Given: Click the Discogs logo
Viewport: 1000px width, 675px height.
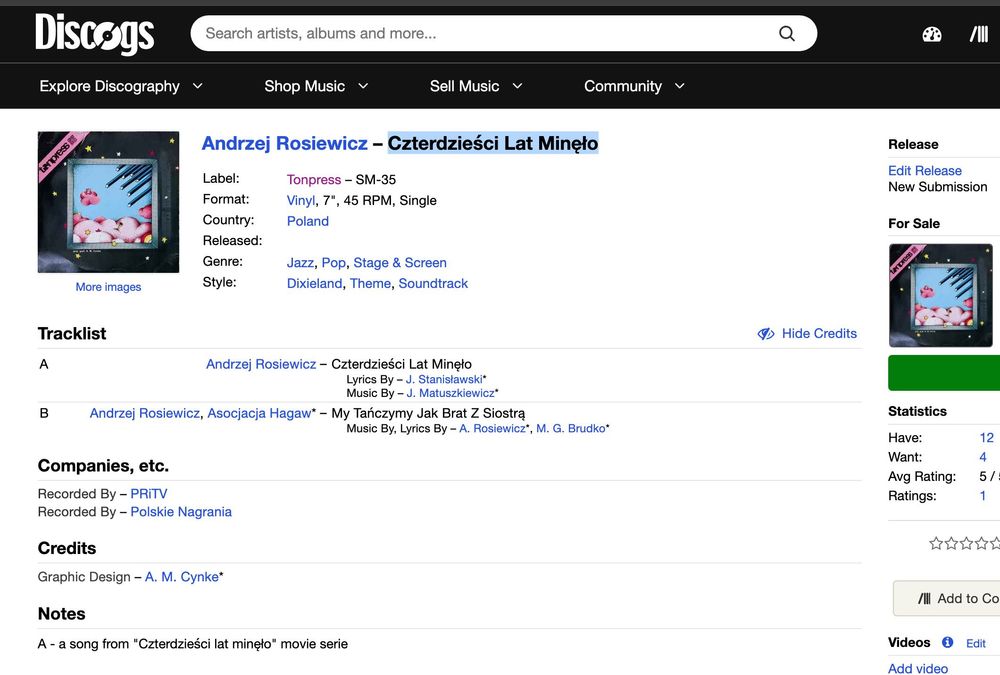Looking at the screenshot, I should point(94,34).
